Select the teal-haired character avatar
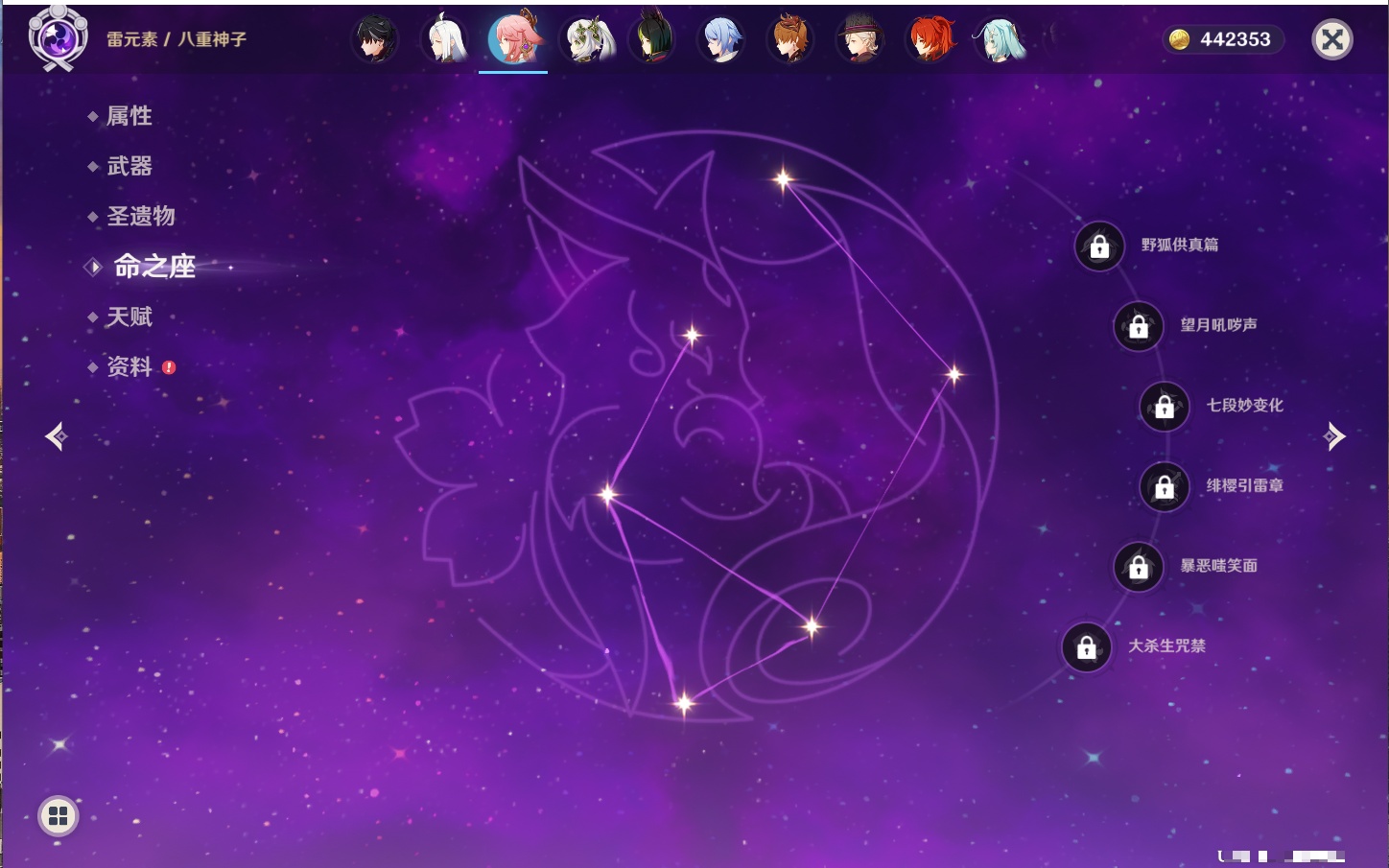Viewport: 1389px width, 868px height. tap(1000, 39)
